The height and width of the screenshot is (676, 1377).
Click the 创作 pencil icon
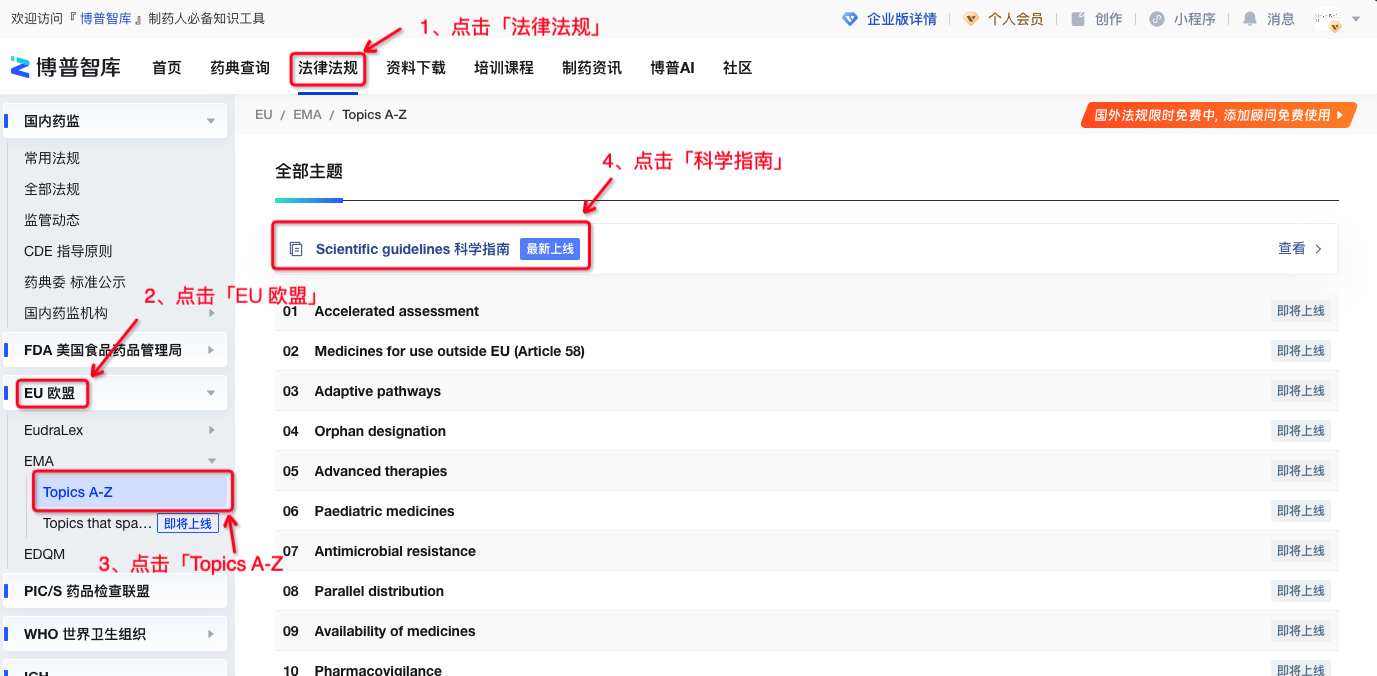(x=1078, y=19)
